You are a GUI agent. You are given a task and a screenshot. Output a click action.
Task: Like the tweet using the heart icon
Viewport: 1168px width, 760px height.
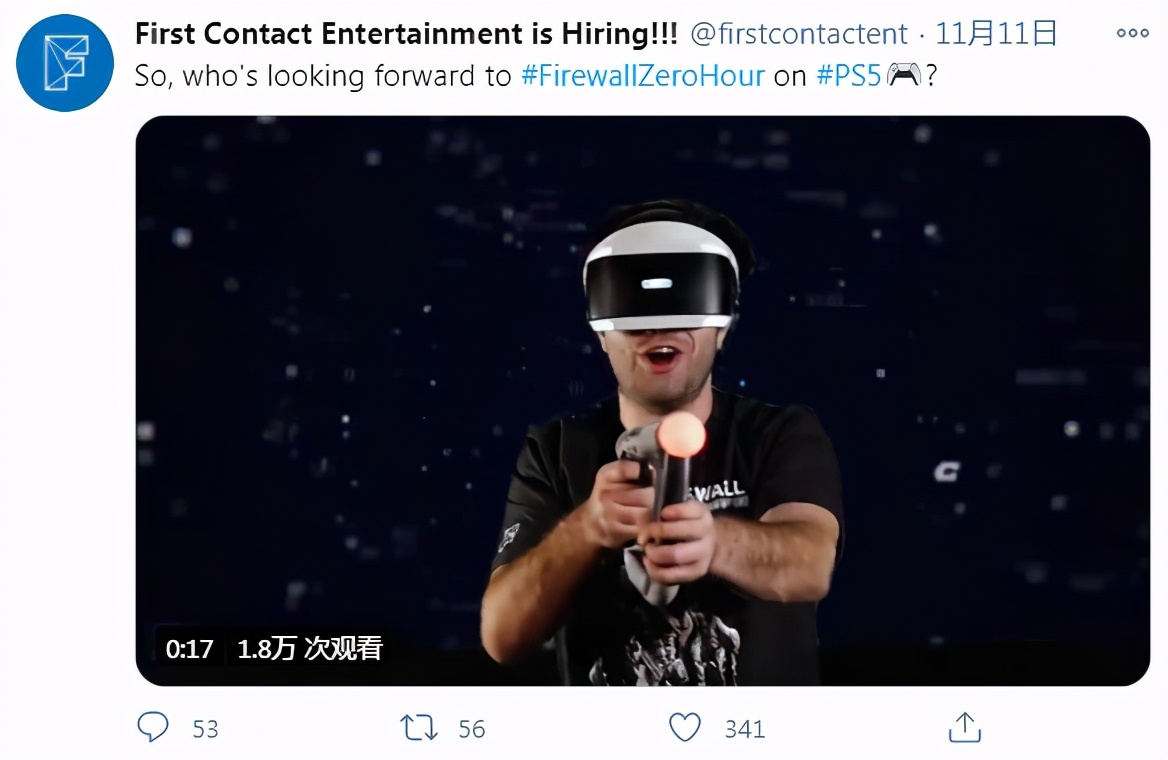(x=686, y=728)
